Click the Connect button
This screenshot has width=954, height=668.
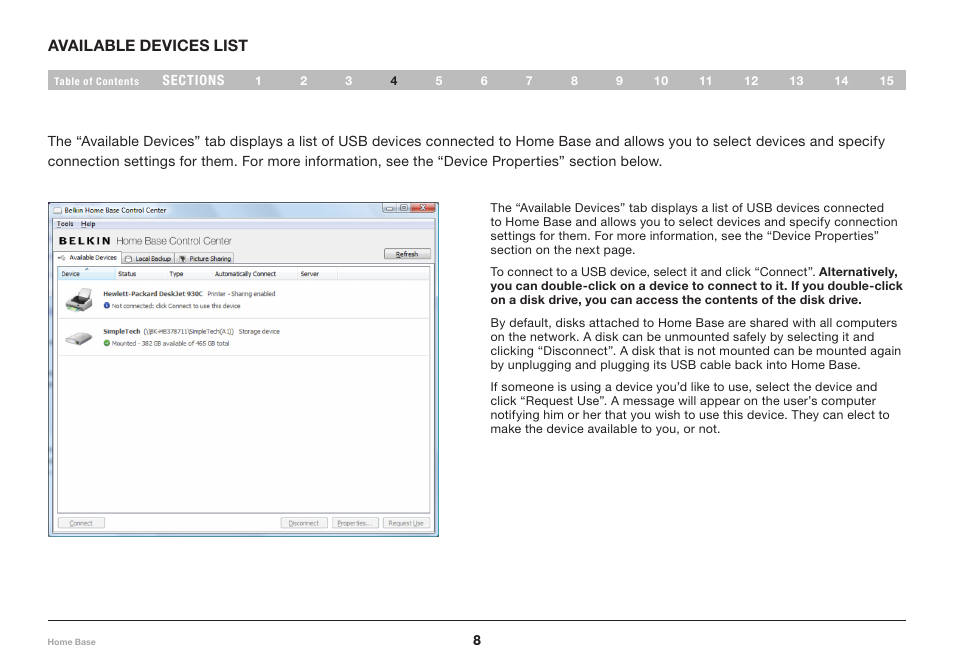pyautogui.click(x=81, y=523)
